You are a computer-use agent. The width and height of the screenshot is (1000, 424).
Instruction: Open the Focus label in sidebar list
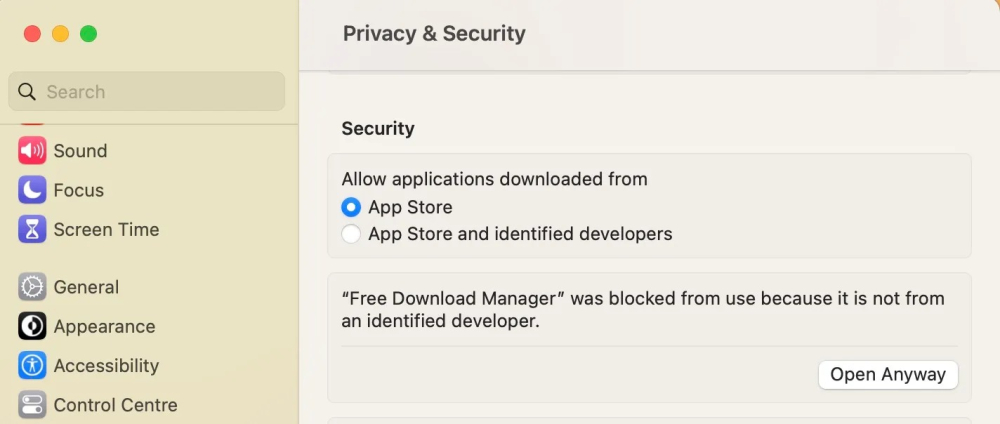click(x=79, y=190)
